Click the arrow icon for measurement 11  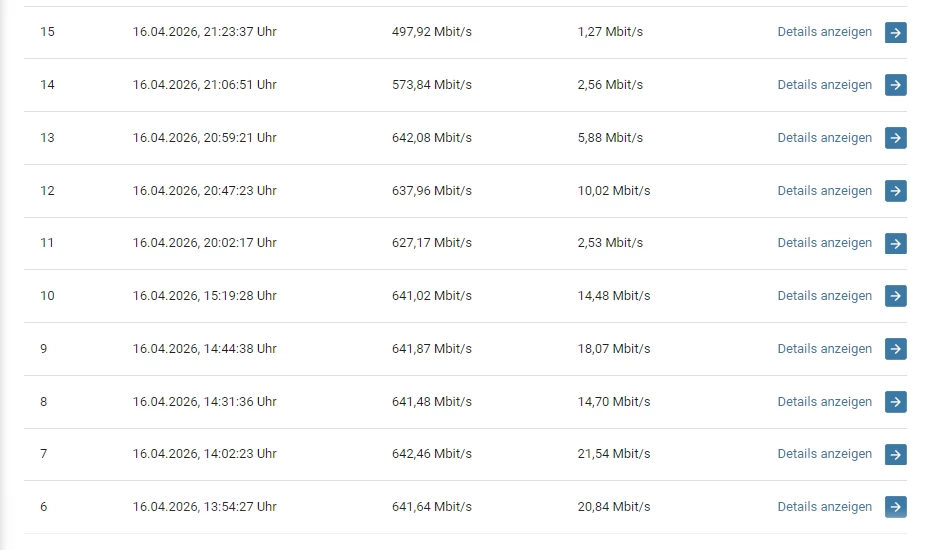pos(895,243)
